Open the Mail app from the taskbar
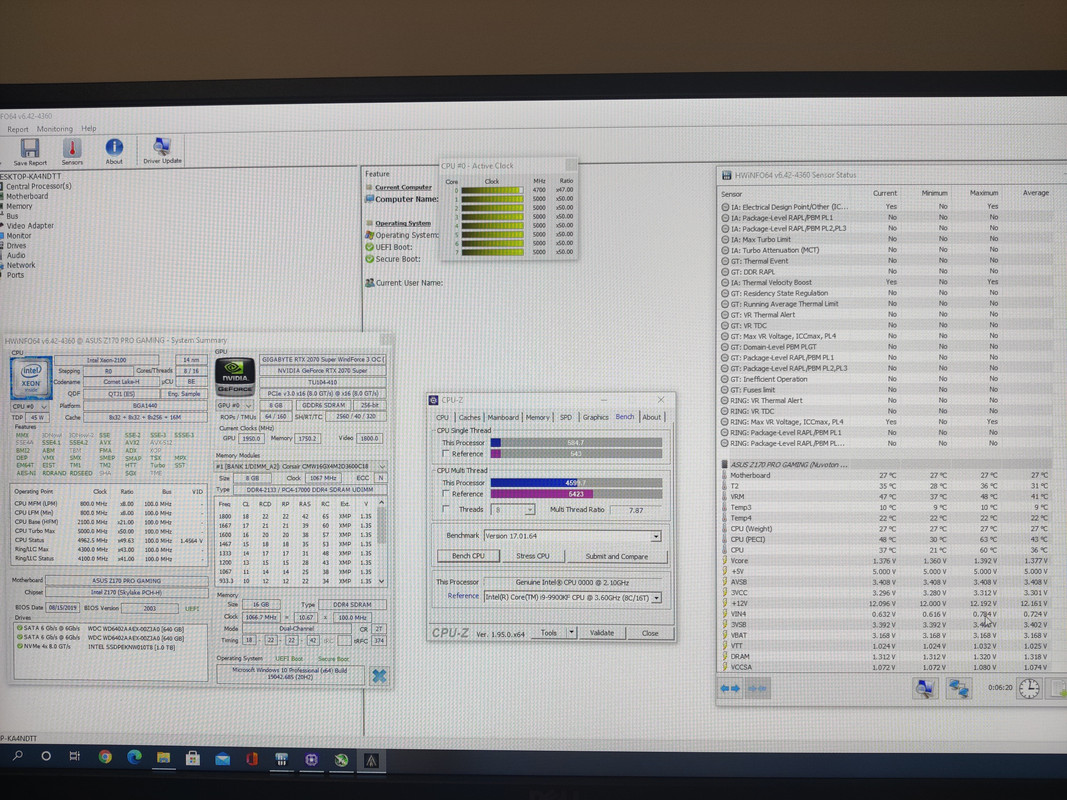 coord(223,759)
